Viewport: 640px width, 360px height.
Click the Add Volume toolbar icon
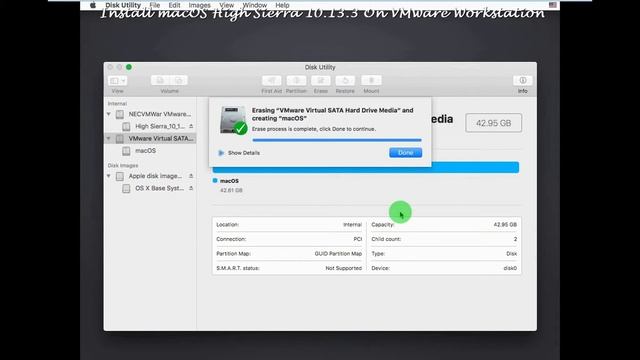point(160,80)
